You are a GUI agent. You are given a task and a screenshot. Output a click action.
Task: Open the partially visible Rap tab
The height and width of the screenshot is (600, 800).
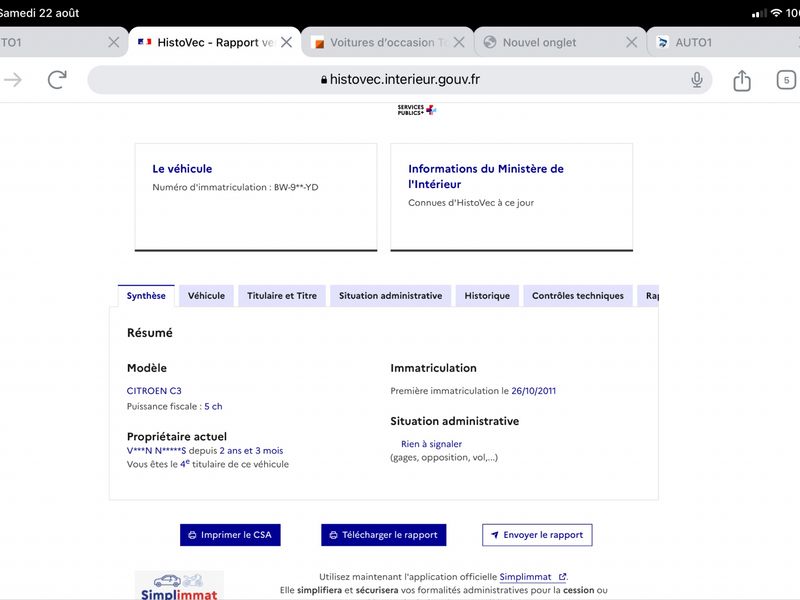[x=649, y=296]
